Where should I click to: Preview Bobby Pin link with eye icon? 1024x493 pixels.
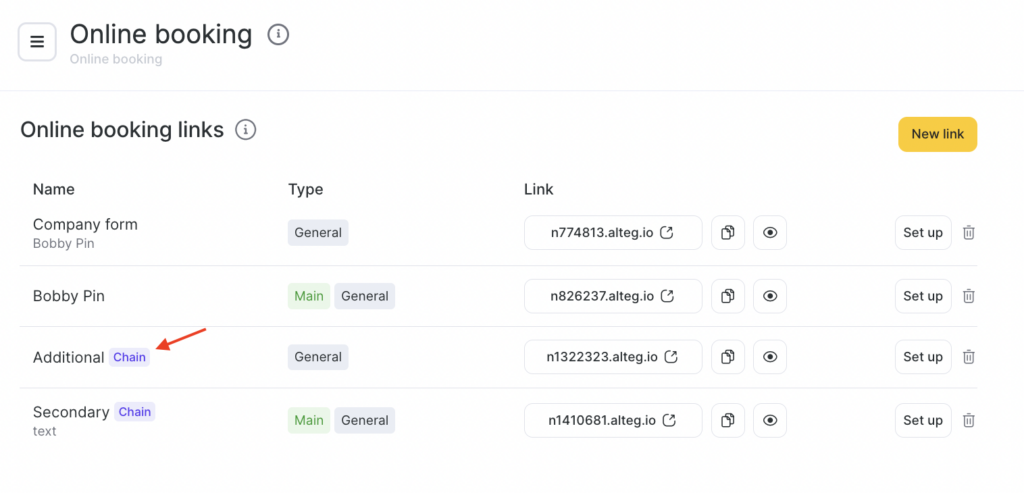[x=769, y=296]
